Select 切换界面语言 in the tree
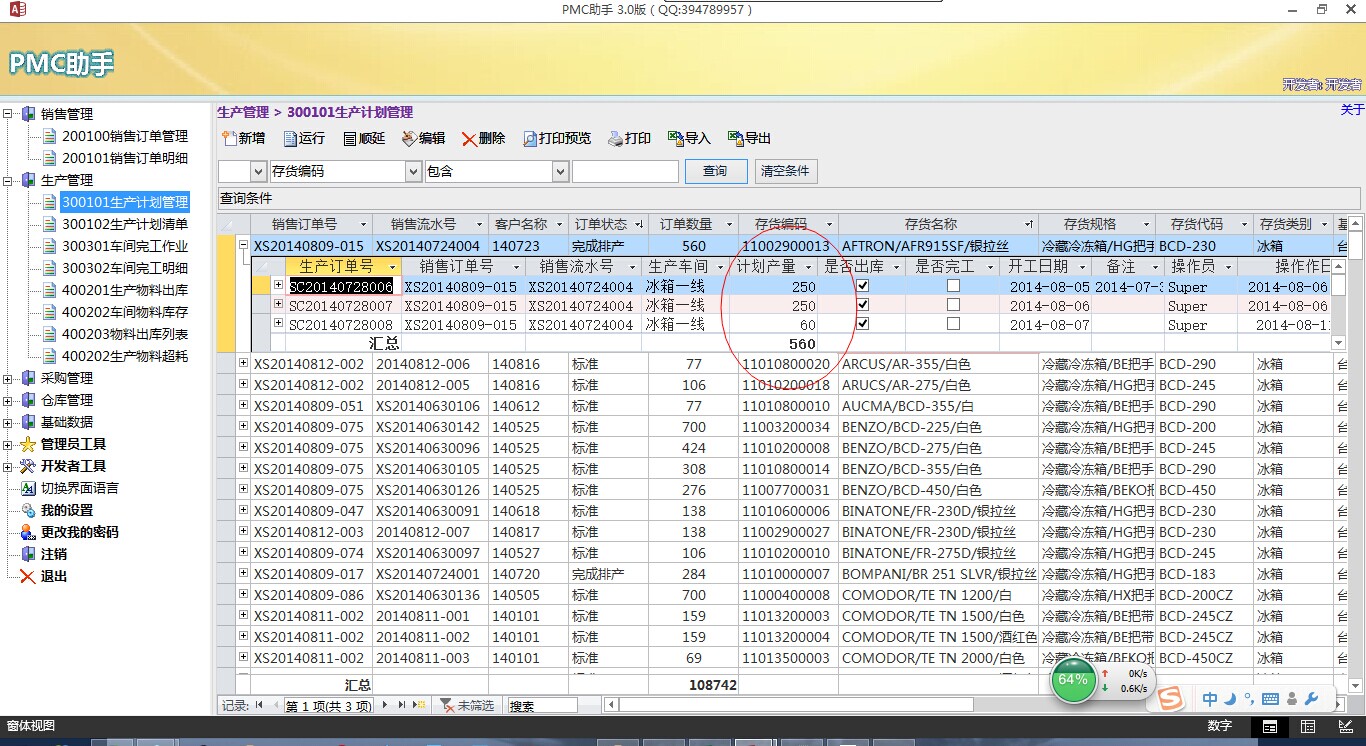1366x746 pixels. [x=80, y=488]
